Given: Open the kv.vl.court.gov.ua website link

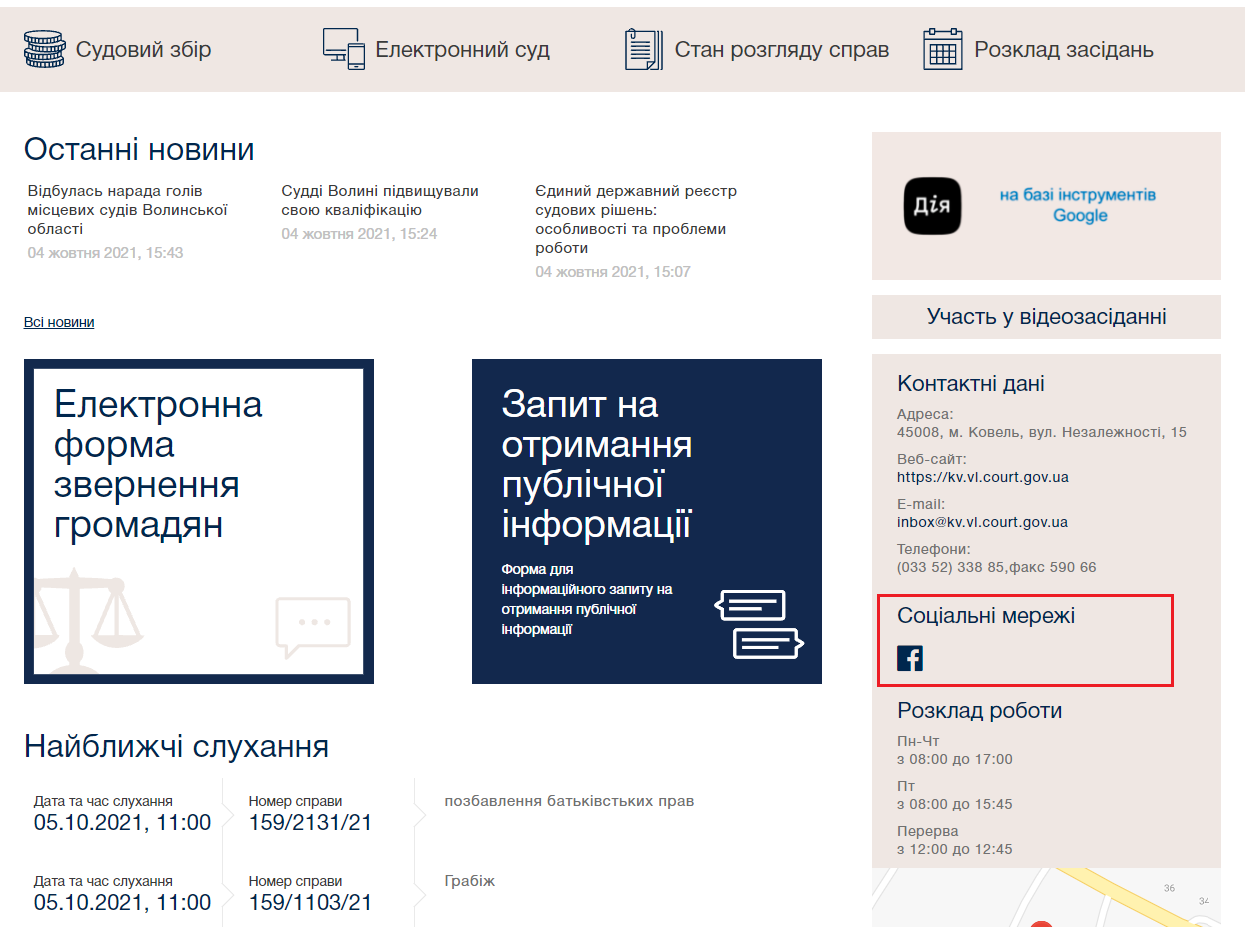Looking at the screenshot, I should click(982, 477).
